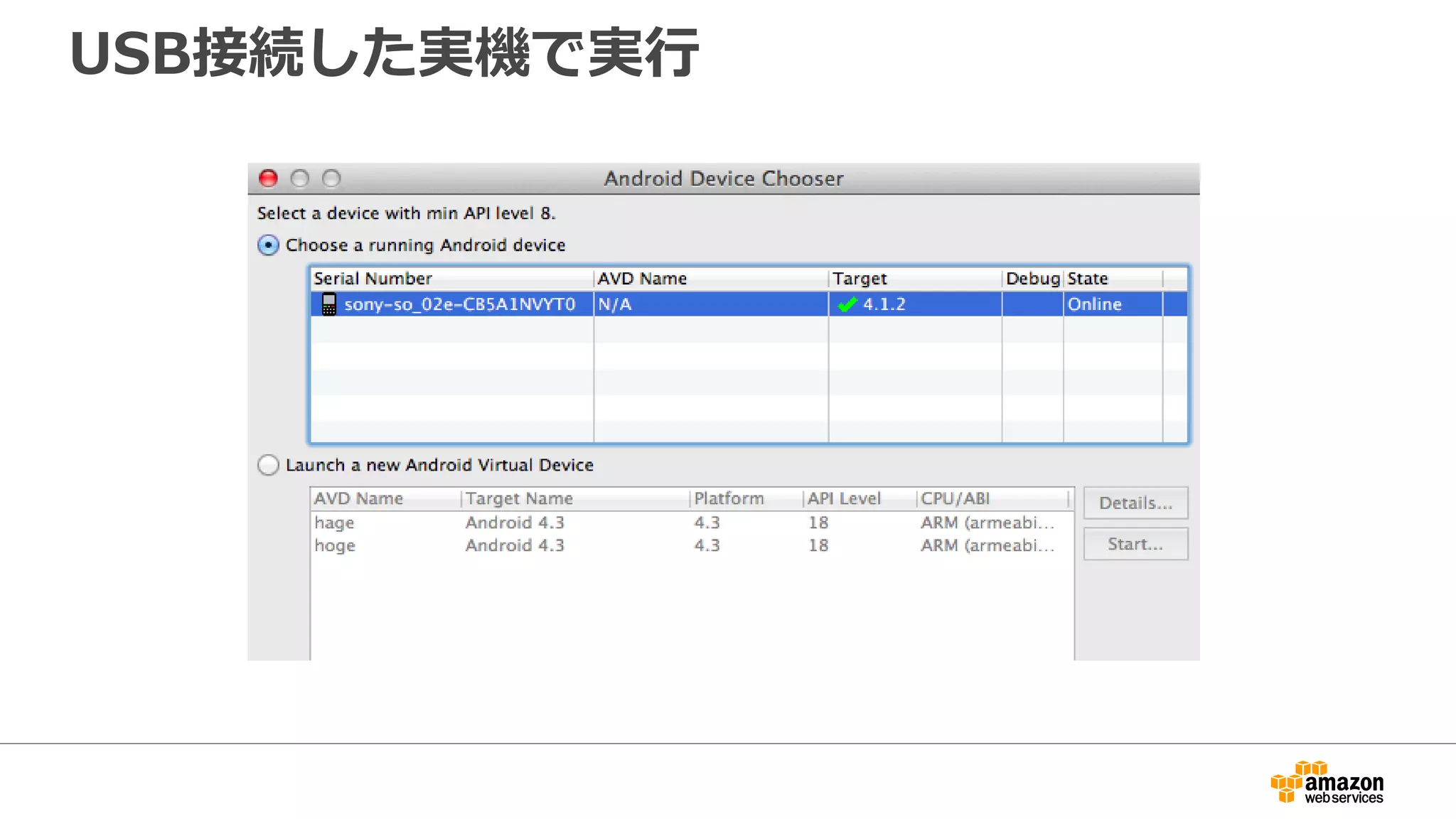The width and height of the screenshot is (1456, 819).
Task: Click the Amazon Web Services logo
Action: click(x=1327, y=783)
